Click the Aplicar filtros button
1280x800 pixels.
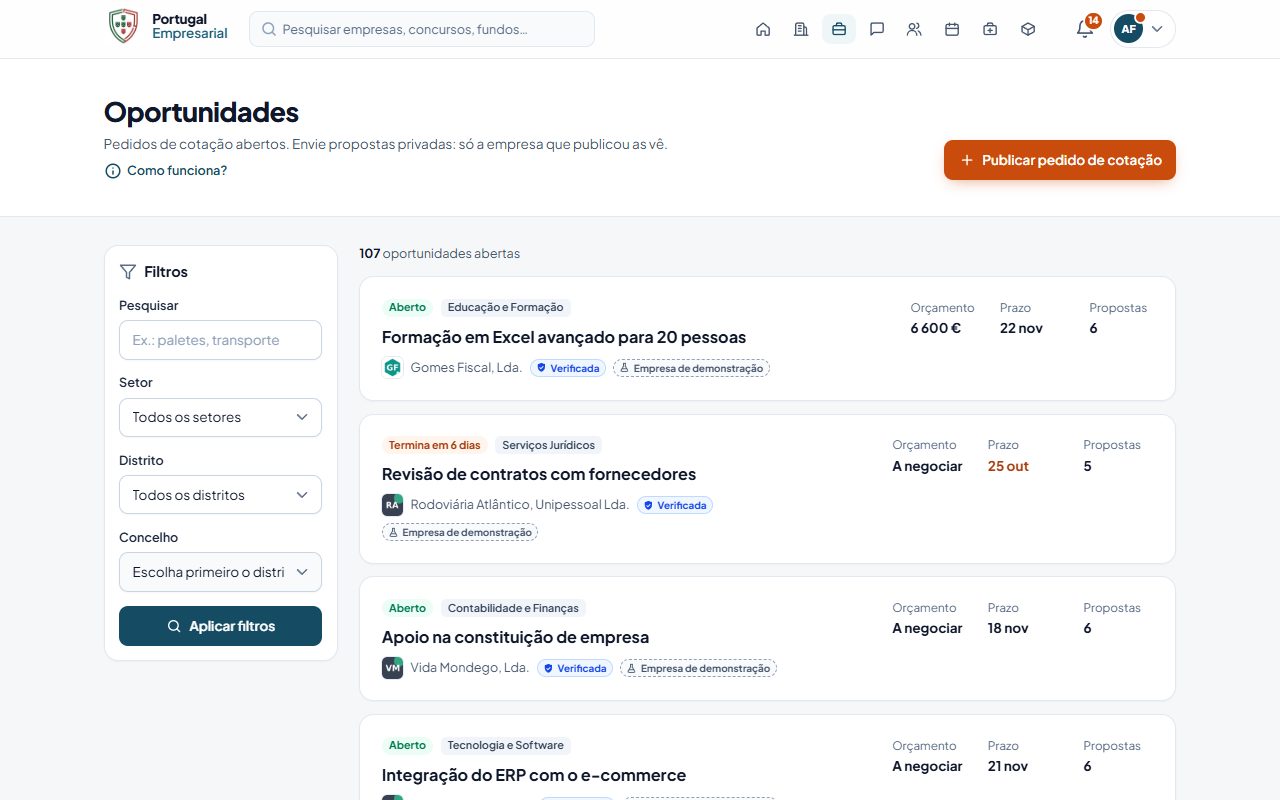220,626
